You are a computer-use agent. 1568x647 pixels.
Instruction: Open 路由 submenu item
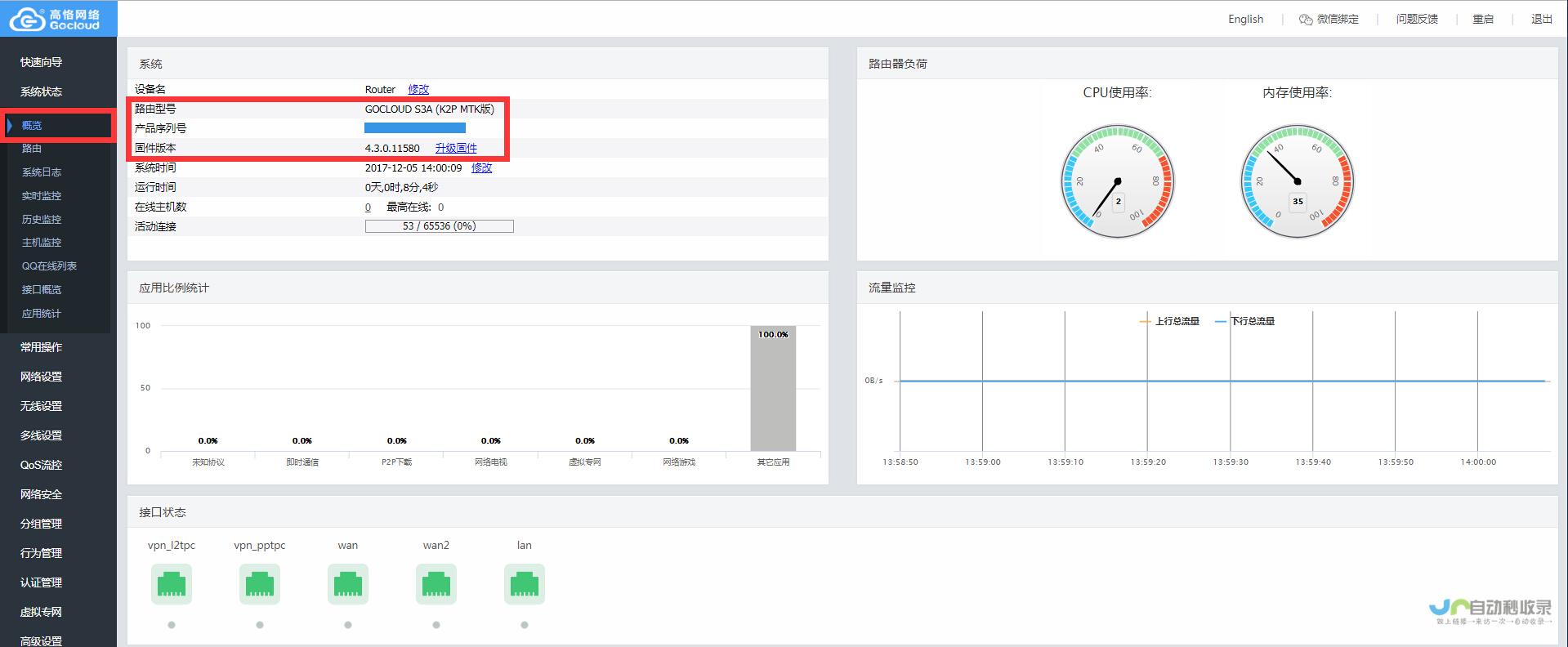point(32,149)
